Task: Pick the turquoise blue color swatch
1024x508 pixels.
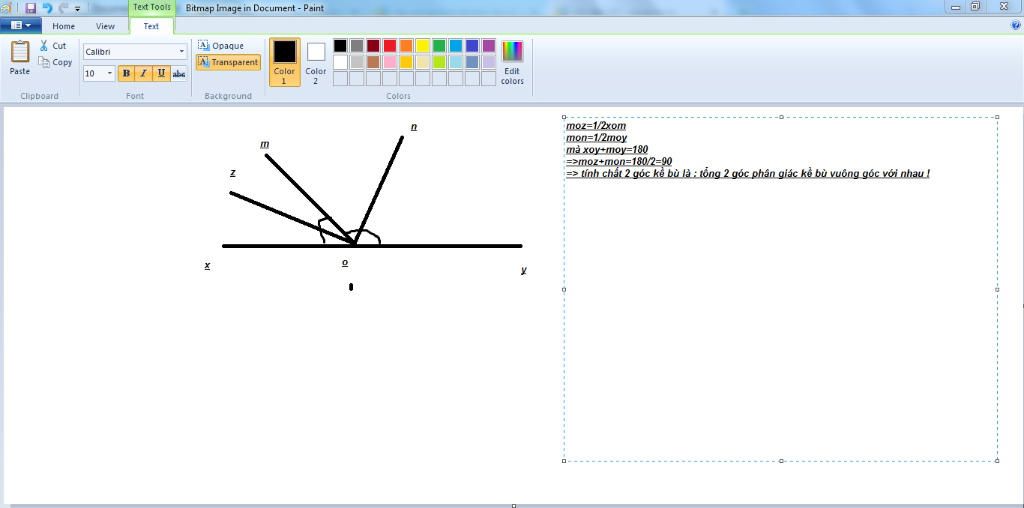Action: 456,46
